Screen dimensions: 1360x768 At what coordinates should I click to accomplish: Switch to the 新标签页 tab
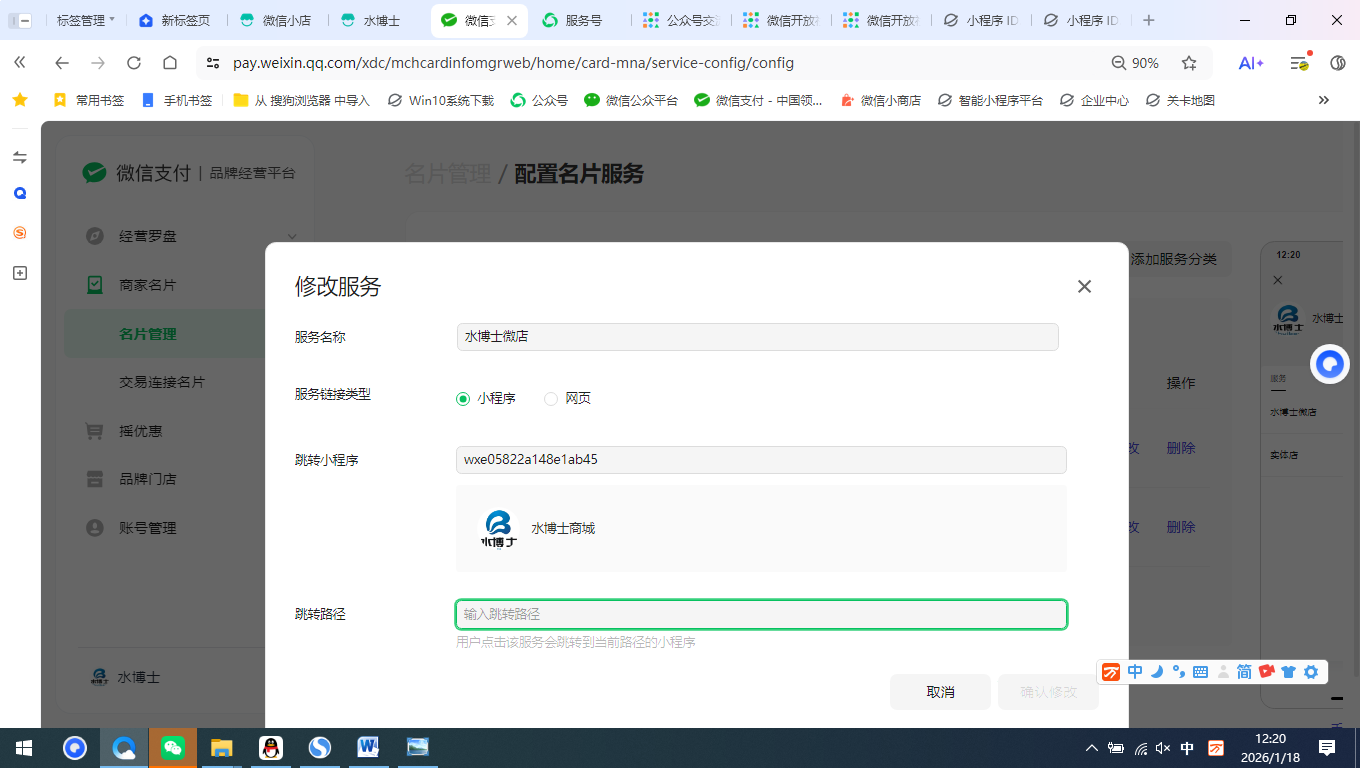[x=174, y=20]
